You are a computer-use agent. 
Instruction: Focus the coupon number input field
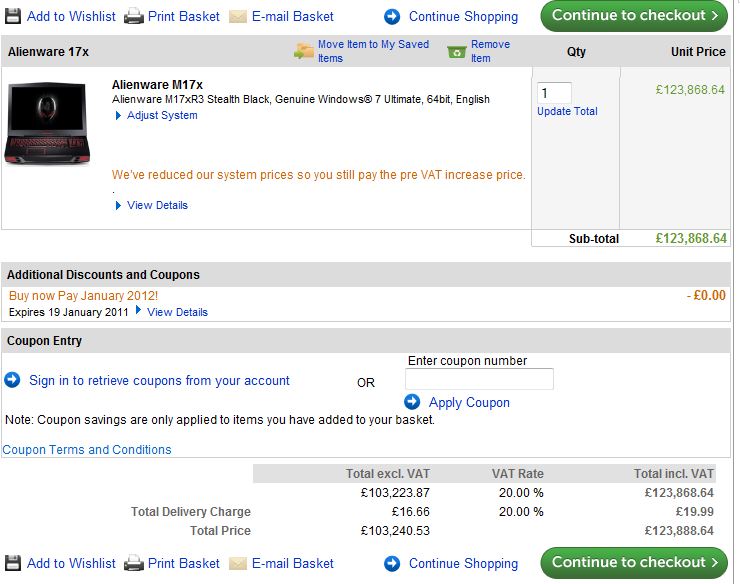[x=479, y=379]
